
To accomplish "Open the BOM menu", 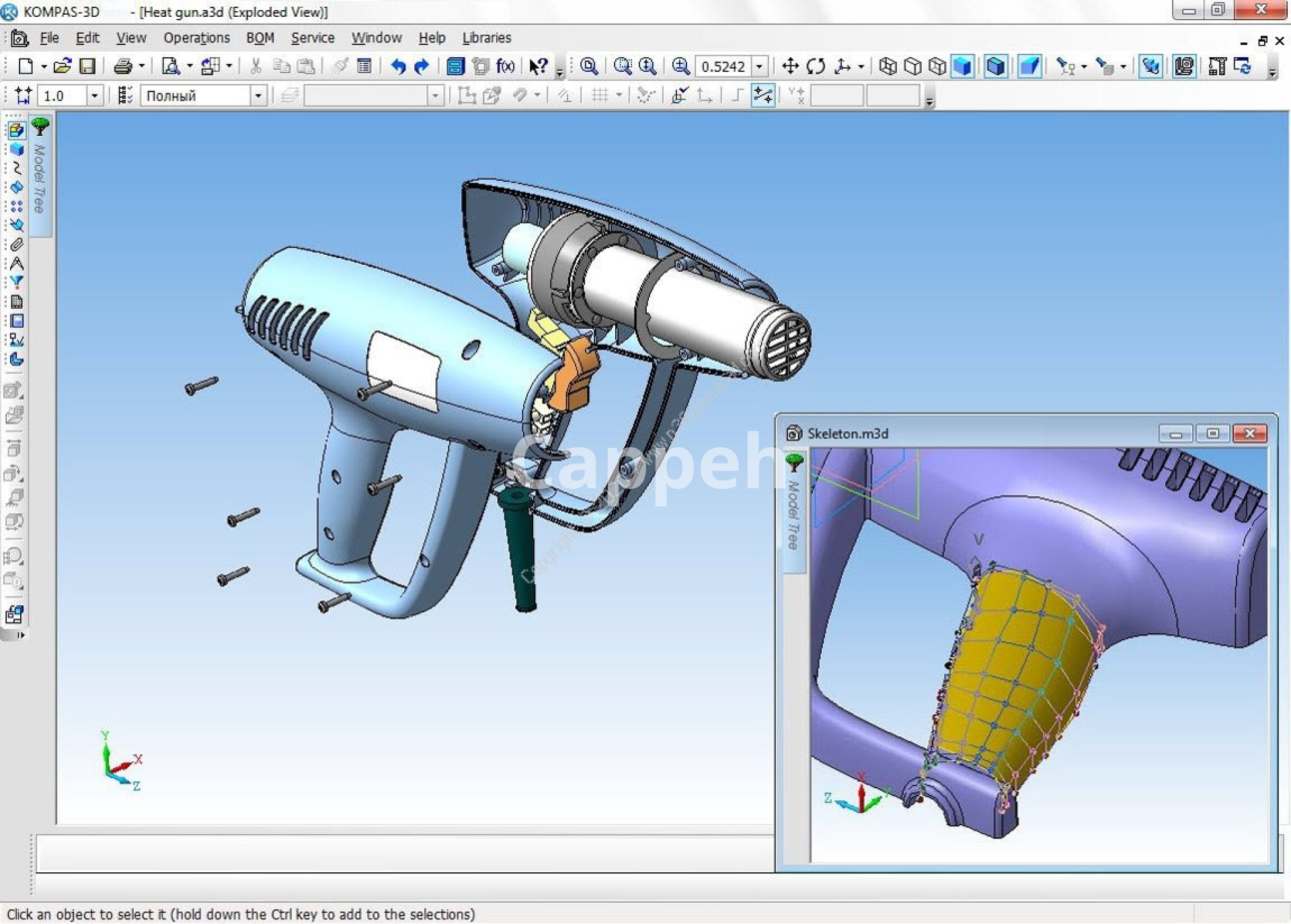I will pyautogui.click(x=260, y=38).
